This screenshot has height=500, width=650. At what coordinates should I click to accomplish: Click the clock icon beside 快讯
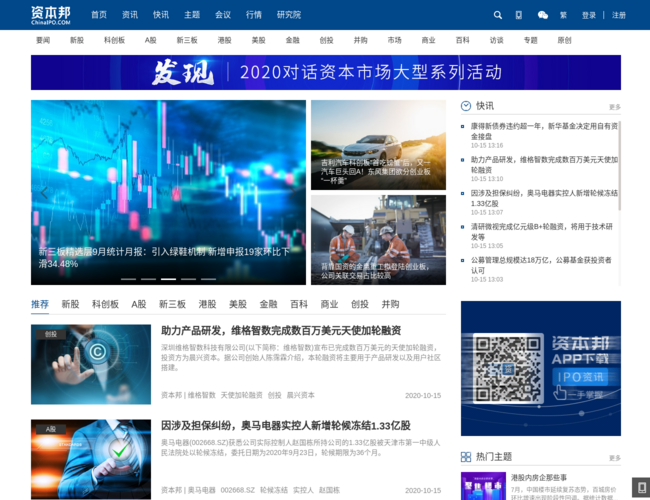pos(466,106)
